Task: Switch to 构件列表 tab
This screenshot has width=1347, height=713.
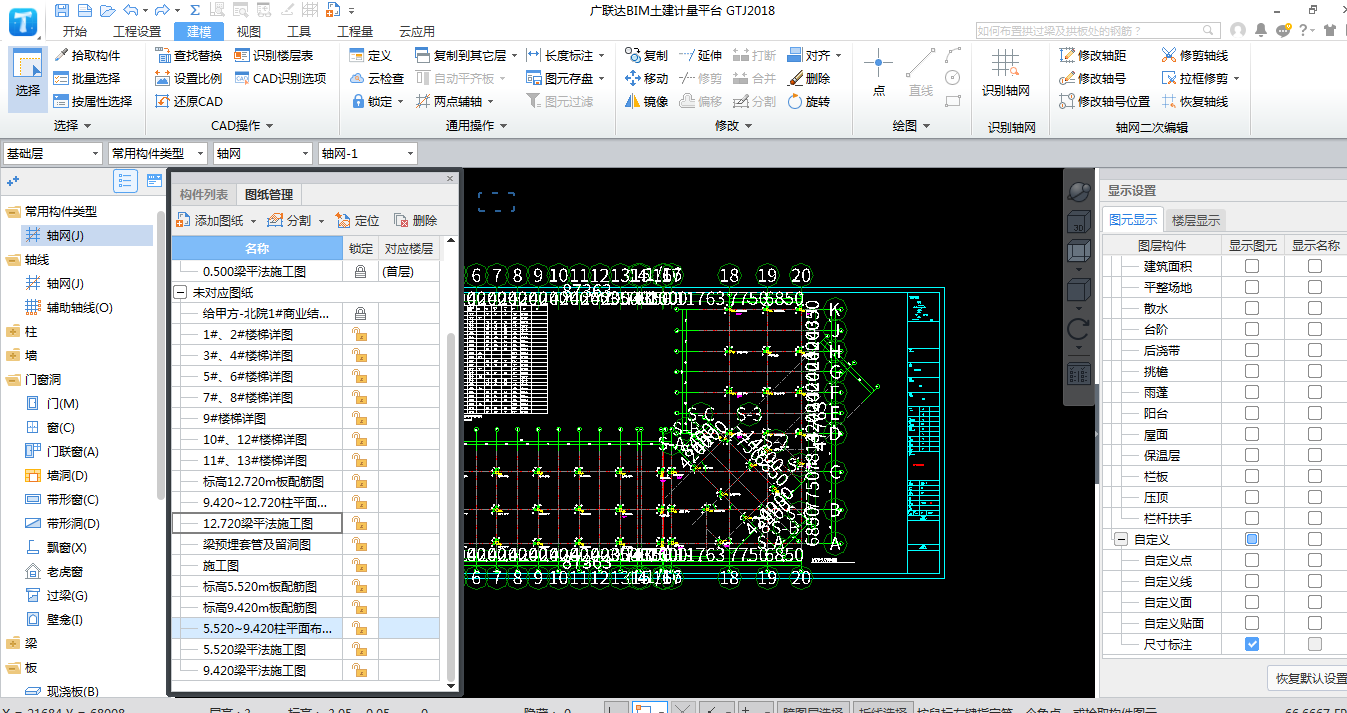Action: pyautogui.click(x=204, y=195)
